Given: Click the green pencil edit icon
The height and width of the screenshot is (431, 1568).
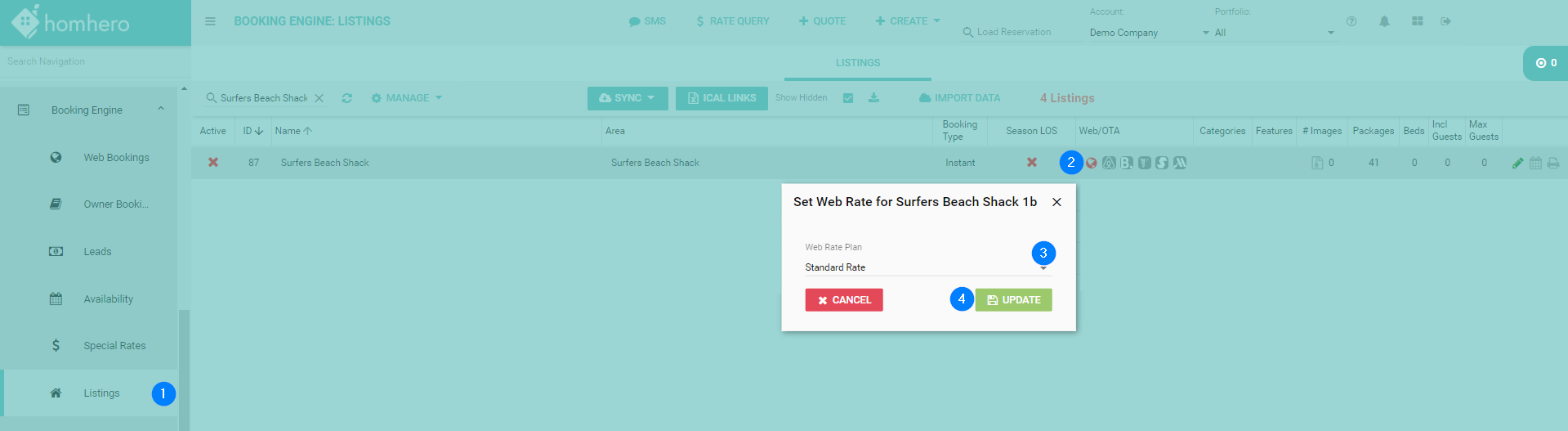Looking at the screenshot, I should (1517, 163).
